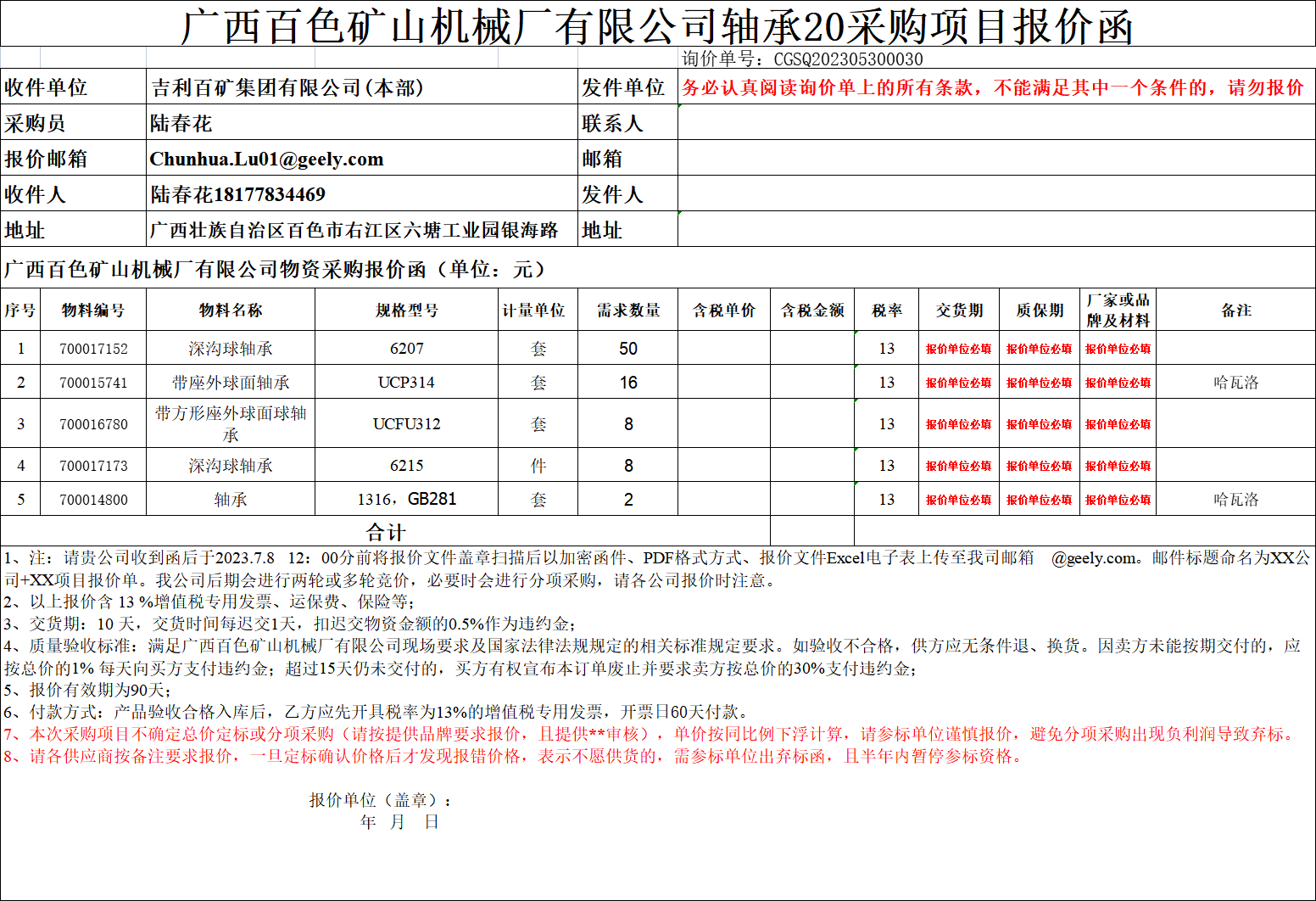Viewport: 1316px width, 901px height.
Task: Select the 交货期 column header
Action: [x=959, y=311]
